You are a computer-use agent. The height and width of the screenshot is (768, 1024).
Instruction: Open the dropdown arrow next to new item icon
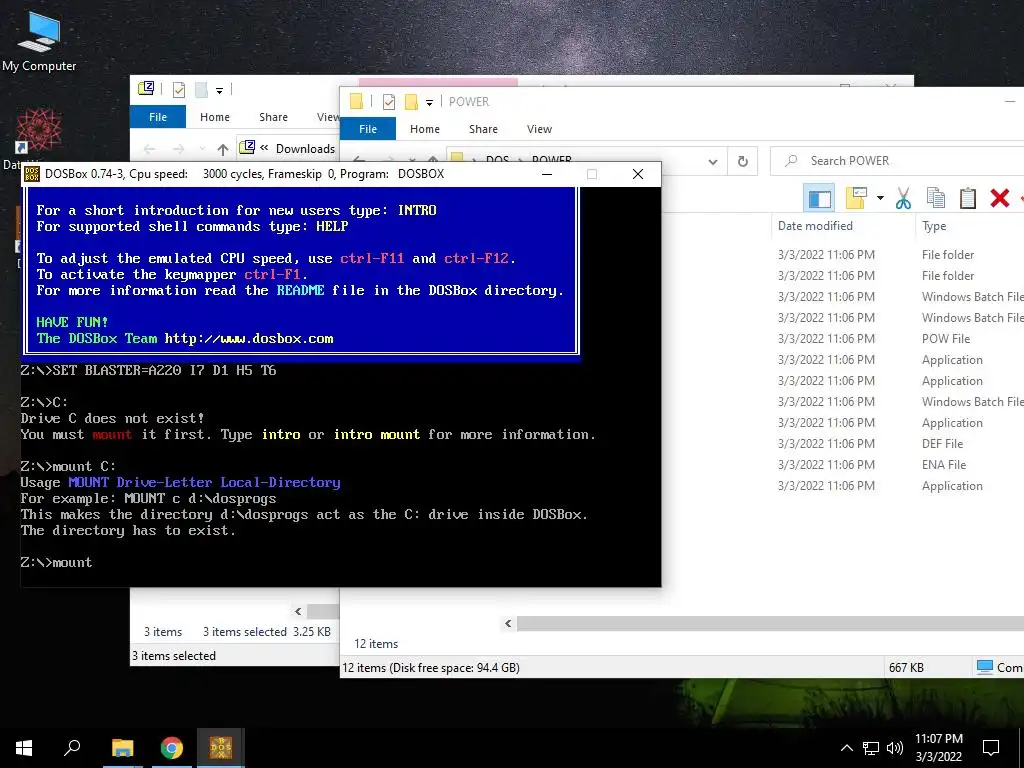coord(880,198)
